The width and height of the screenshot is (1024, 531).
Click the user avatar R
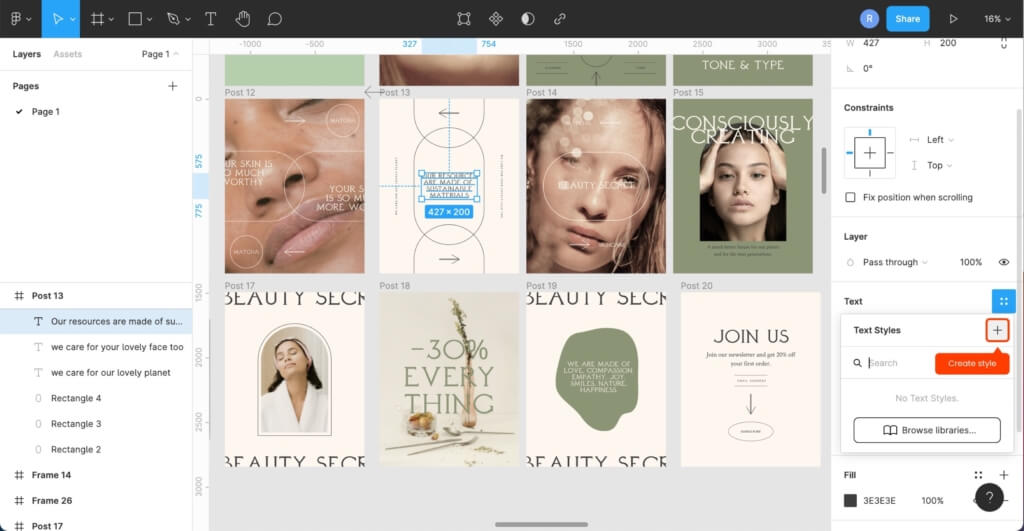tap(869, 19)
